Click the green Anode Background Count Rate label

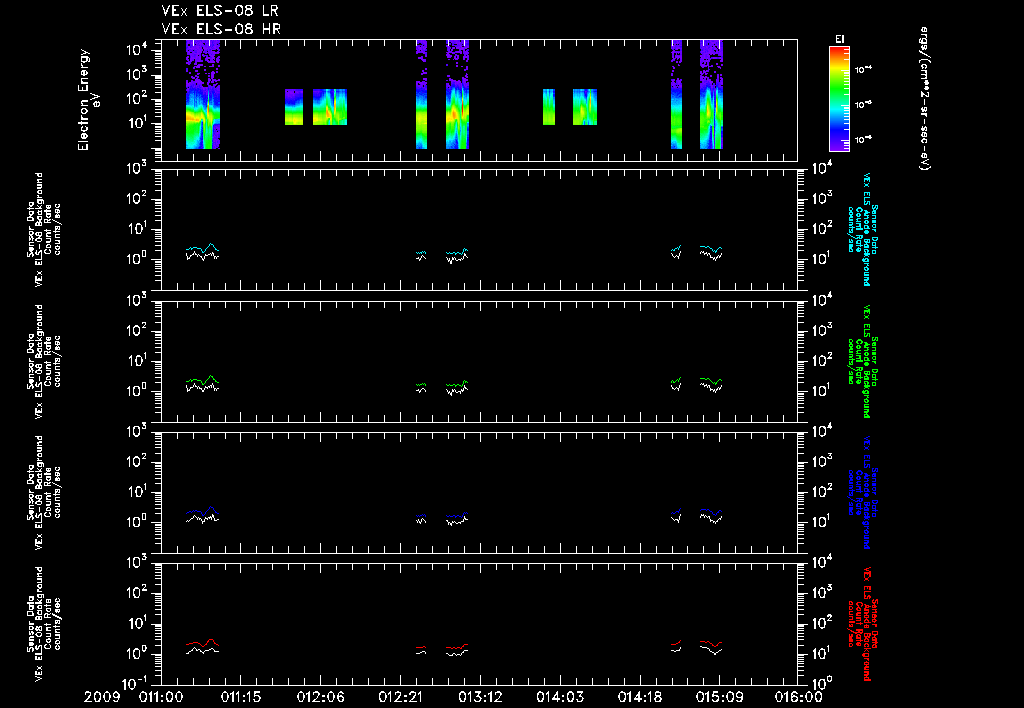click(863, 361)
